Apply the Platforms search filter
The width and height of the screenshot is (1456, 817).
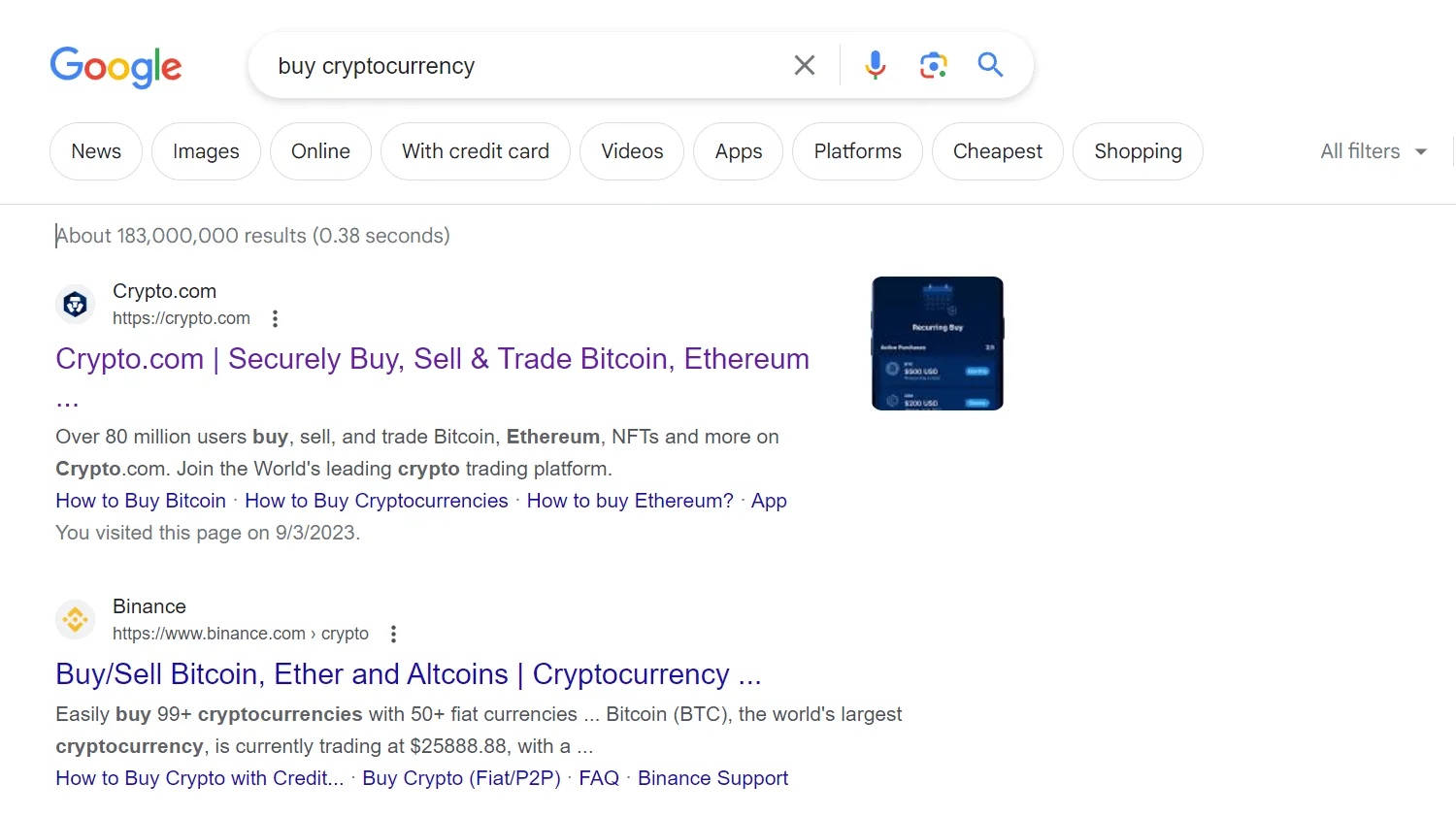tap(857, 151)
